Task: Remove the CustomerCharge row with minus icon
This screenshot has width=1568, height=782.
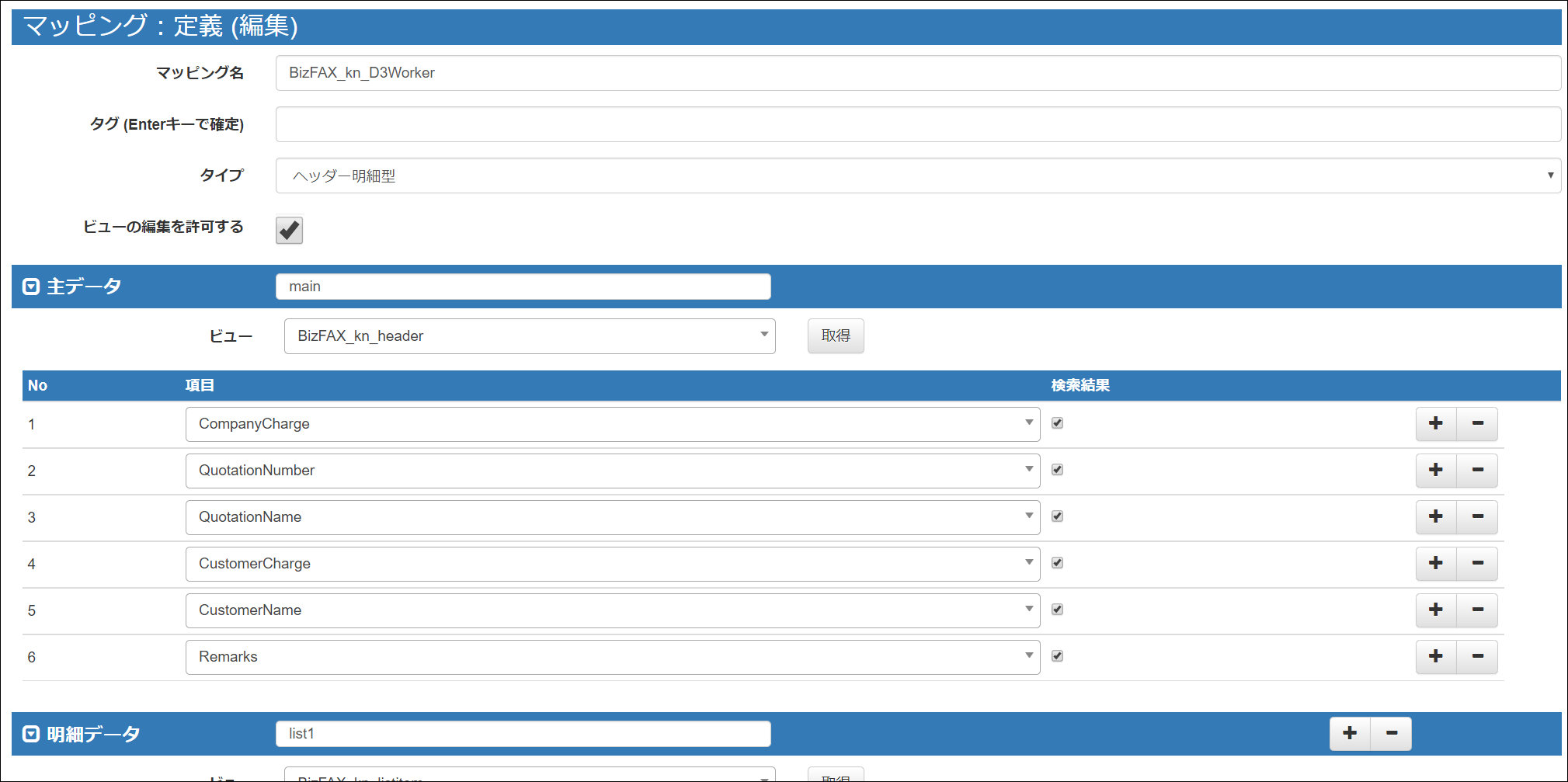Action: pos(1477,564)
